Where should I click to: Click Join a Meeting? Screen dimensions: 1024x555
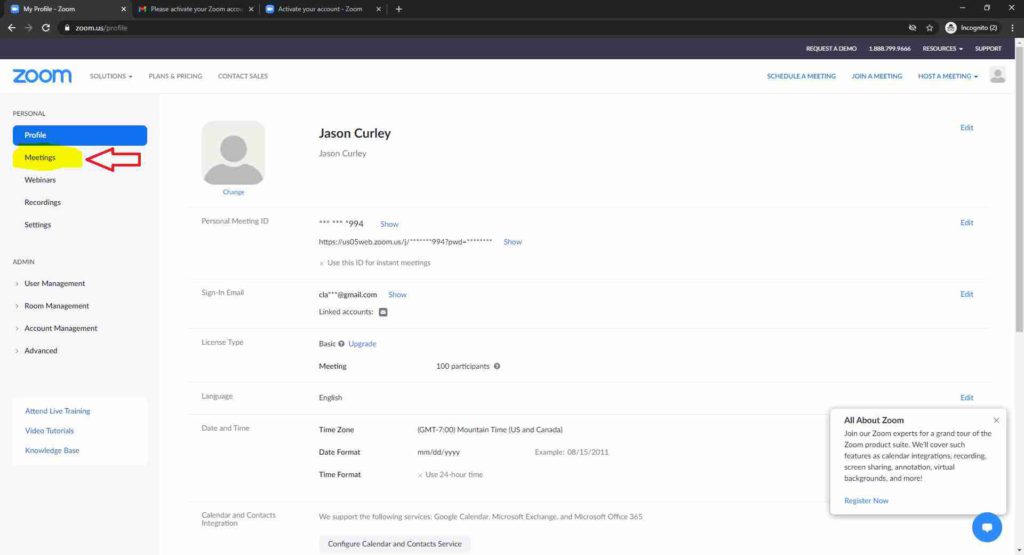click(x=876, y=76)
